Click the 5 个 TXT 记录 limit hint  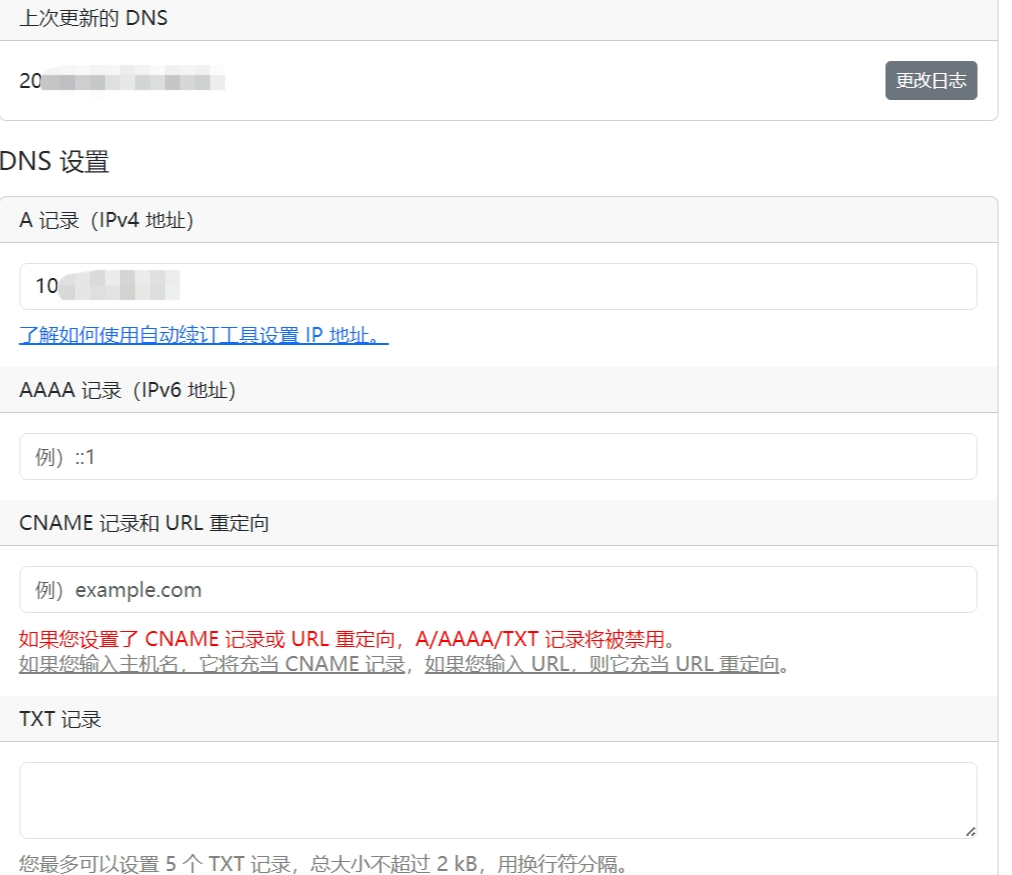323,863
